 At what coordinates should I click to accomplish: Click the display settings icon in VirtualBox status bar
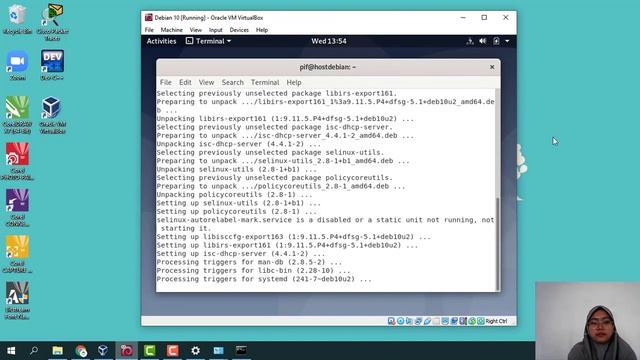click(x=445, y=321)
